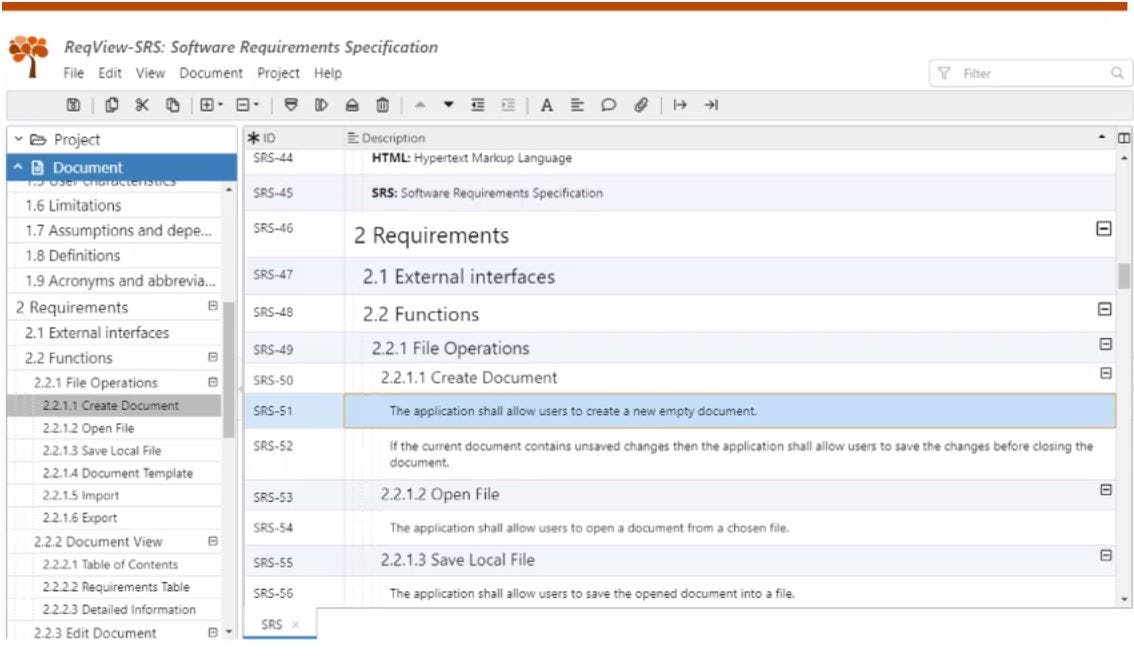
Task: Open the Project menu
Action: (277, 72)
